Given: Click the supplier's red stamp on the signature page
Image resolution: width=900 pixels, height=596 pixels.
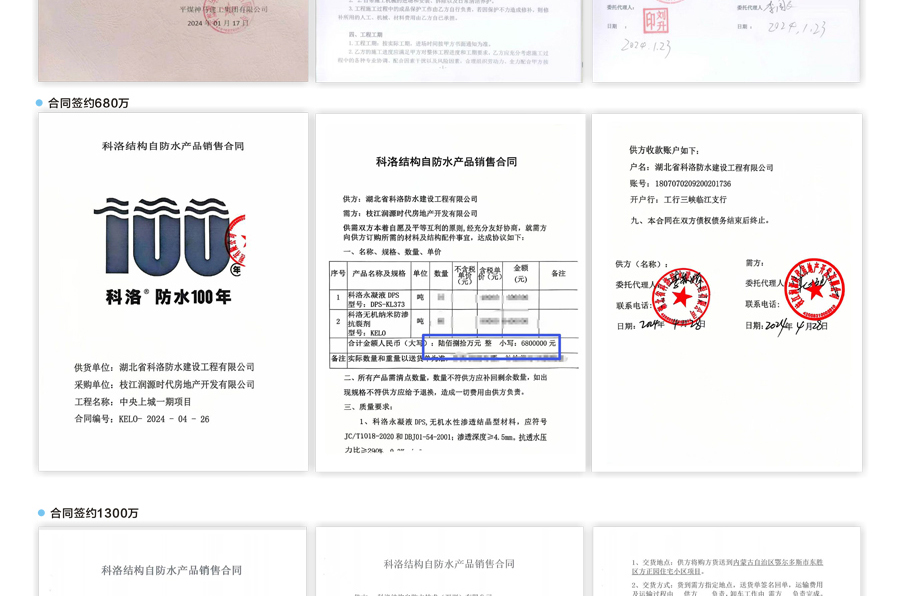Looking at the screenshot, I should (x=681, y=295).
